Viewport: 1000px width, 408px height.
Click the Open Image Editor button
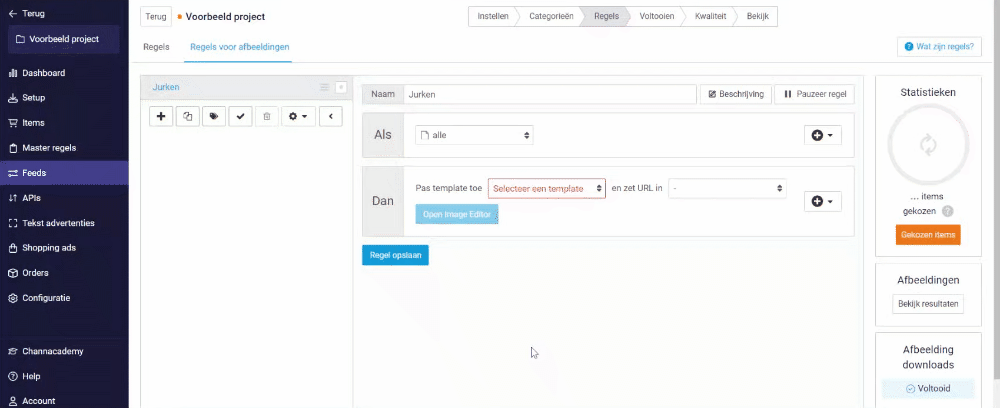click(x=457, y=214)
